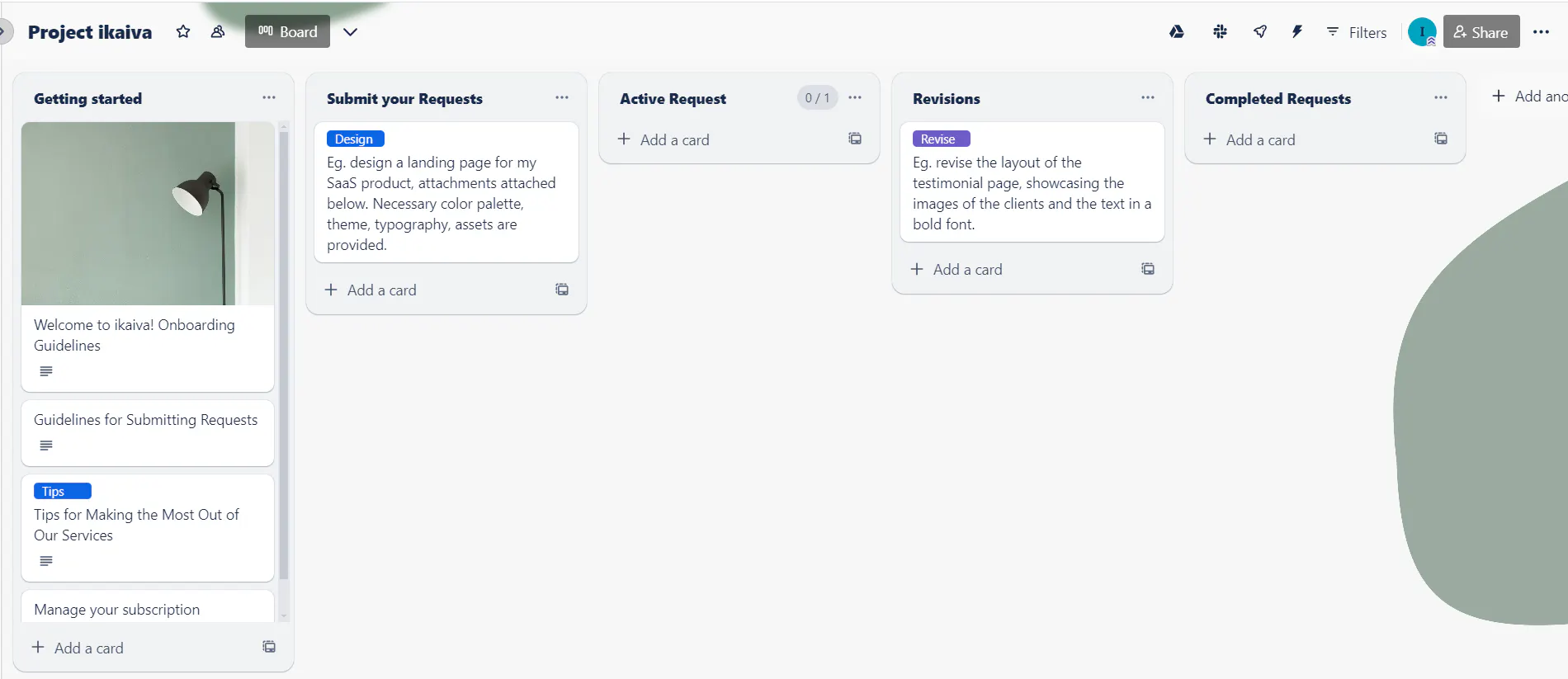Image resolution: width=1568 pixels, height=679 pixels.
Task: Open the Google Drive power-up icon
Action: [1177, 32]
